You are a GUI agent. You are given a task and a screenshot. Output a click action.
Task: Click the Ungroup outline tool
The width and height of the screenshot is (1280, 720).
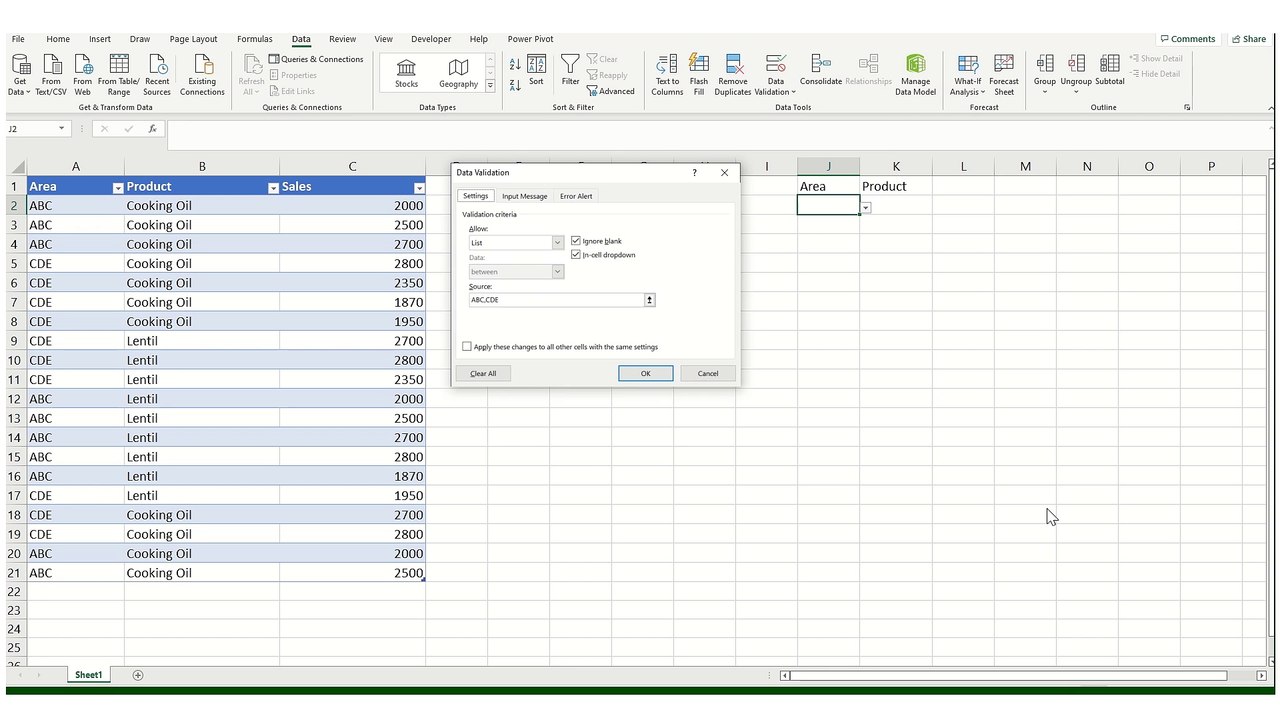coord(1076,75)
